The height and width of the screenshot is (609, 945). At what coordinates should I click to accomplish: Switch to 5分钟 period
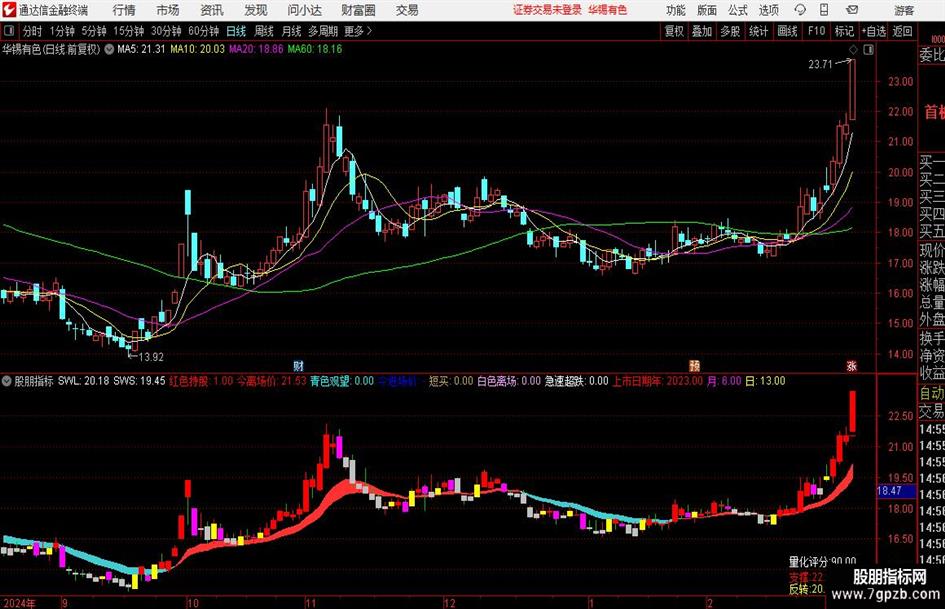(93, 31)
